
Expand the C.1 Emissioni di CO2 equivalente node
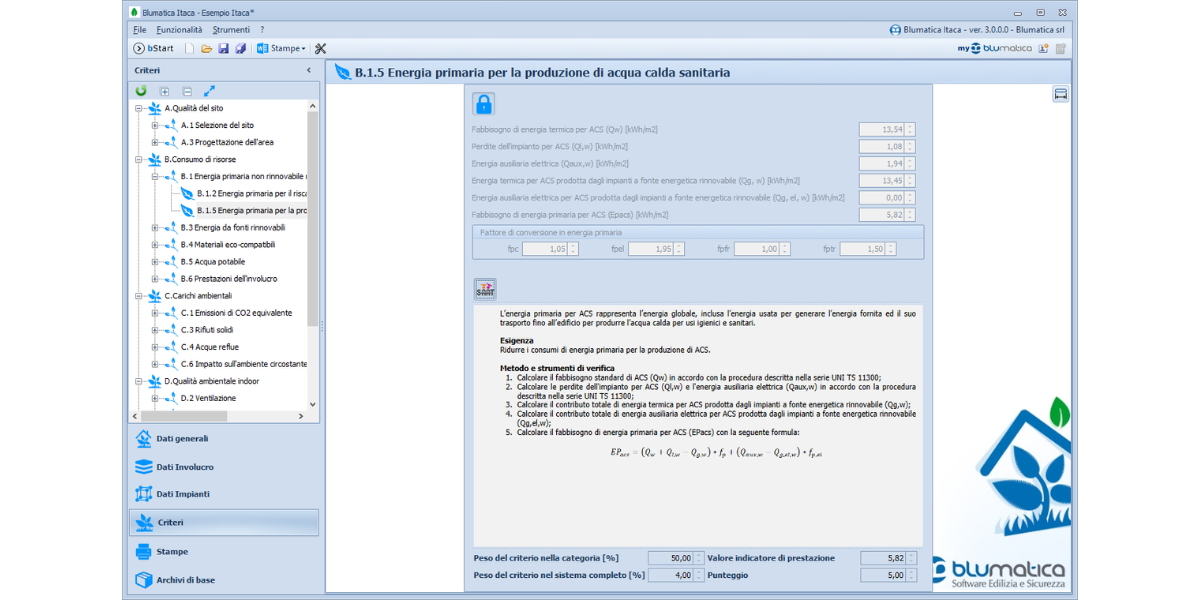click(x=155, y=313)
